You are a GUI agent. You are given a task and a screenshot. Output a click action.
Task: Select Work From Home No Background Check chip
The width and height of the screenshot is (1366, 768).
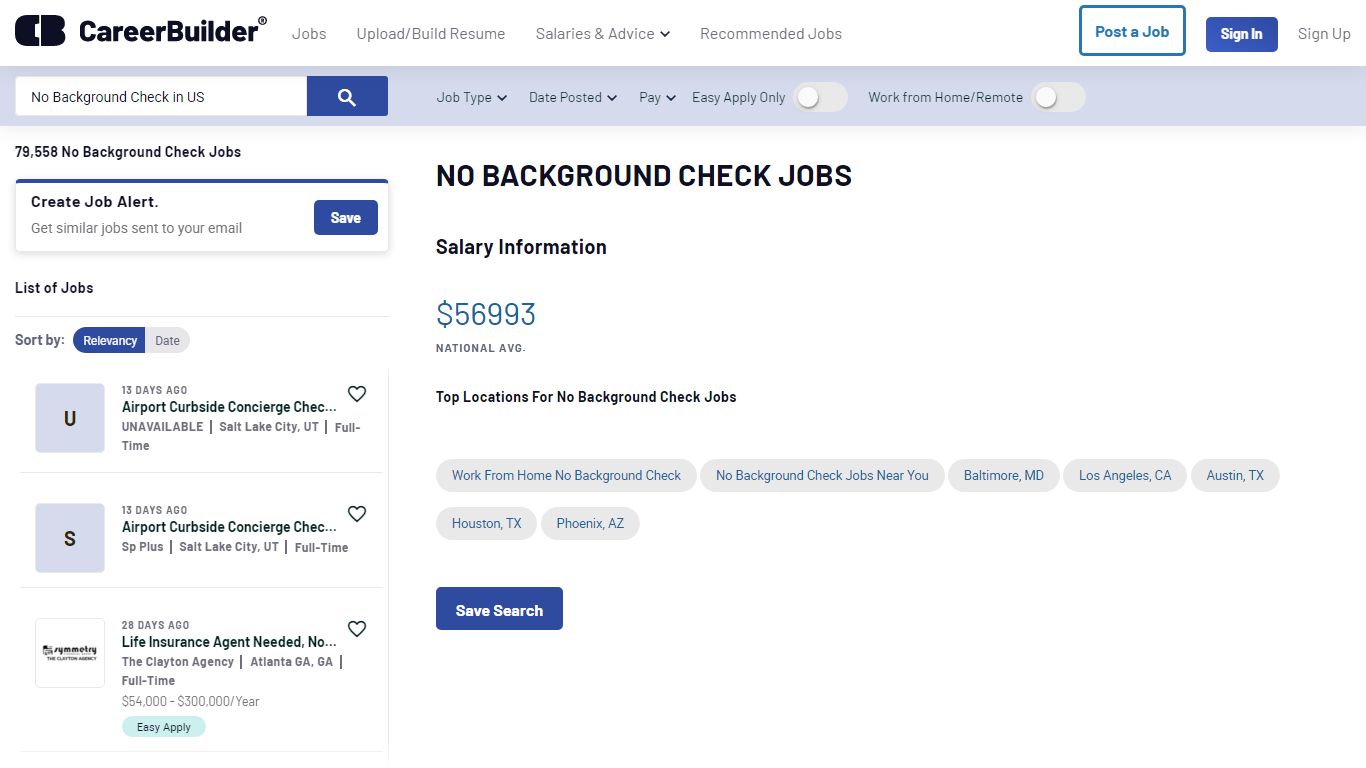[x=566, y=475]
